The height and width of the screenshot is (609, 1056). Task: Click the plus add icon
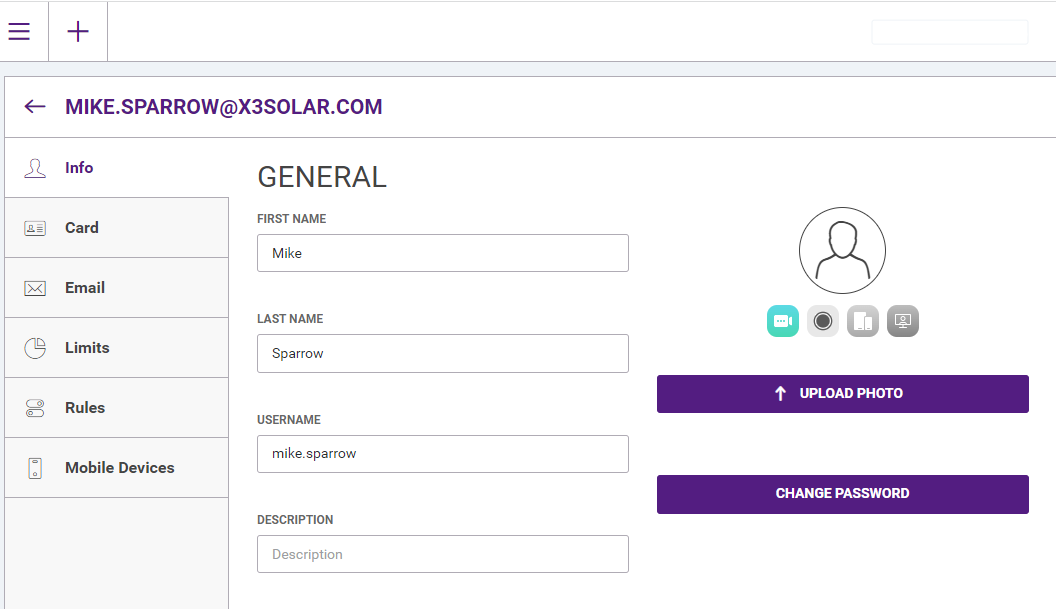point(78,32)
